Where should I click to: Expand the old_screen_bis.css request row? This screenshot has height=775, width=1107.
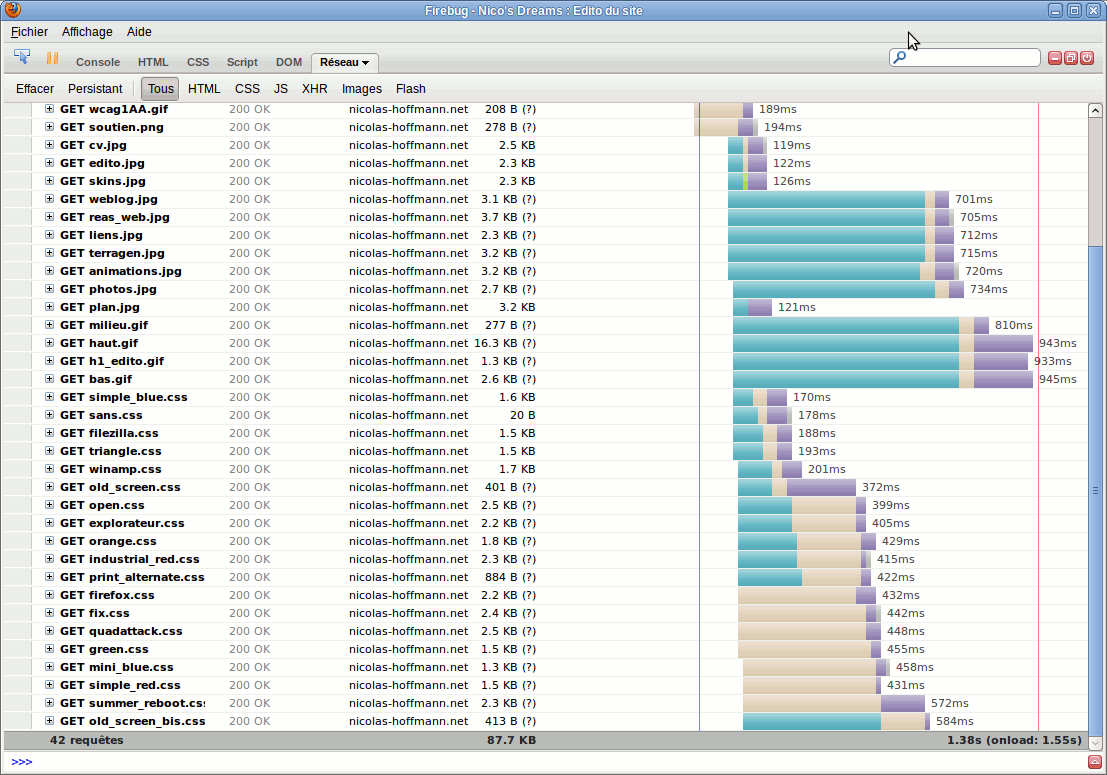pos(49,721)
